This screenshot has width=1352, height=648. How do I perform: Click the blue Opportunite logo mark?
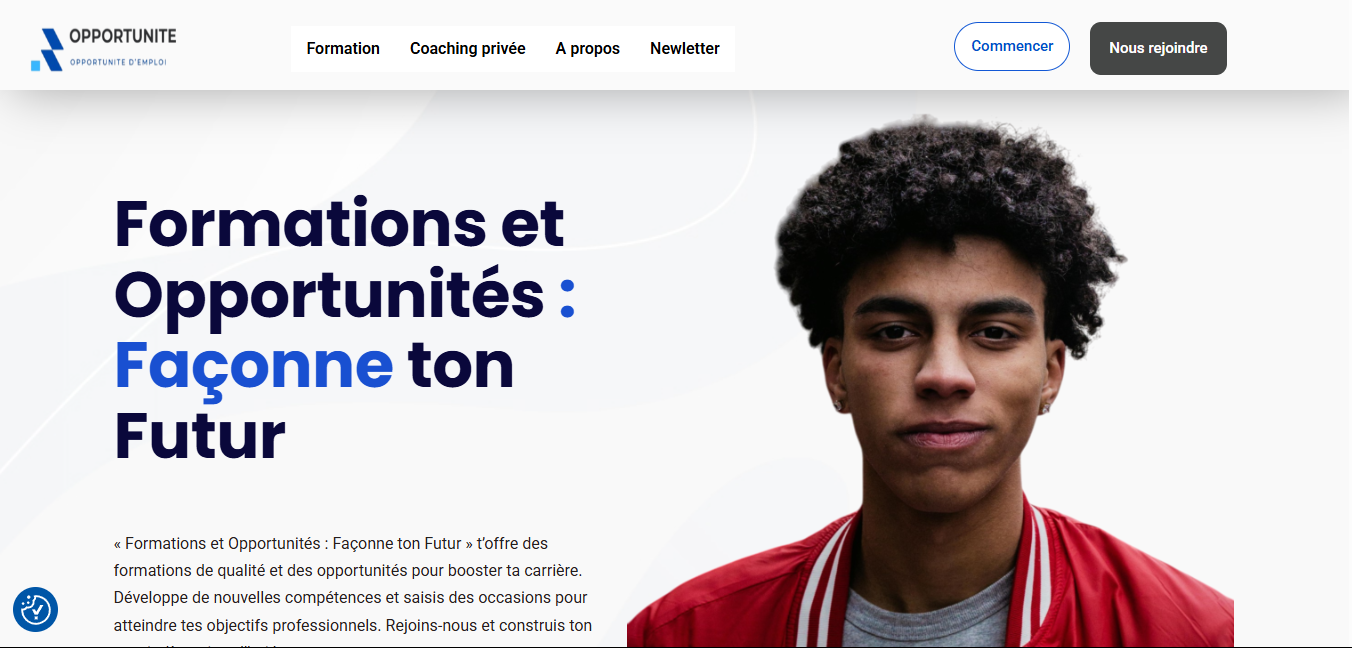[x=47, y=50]
